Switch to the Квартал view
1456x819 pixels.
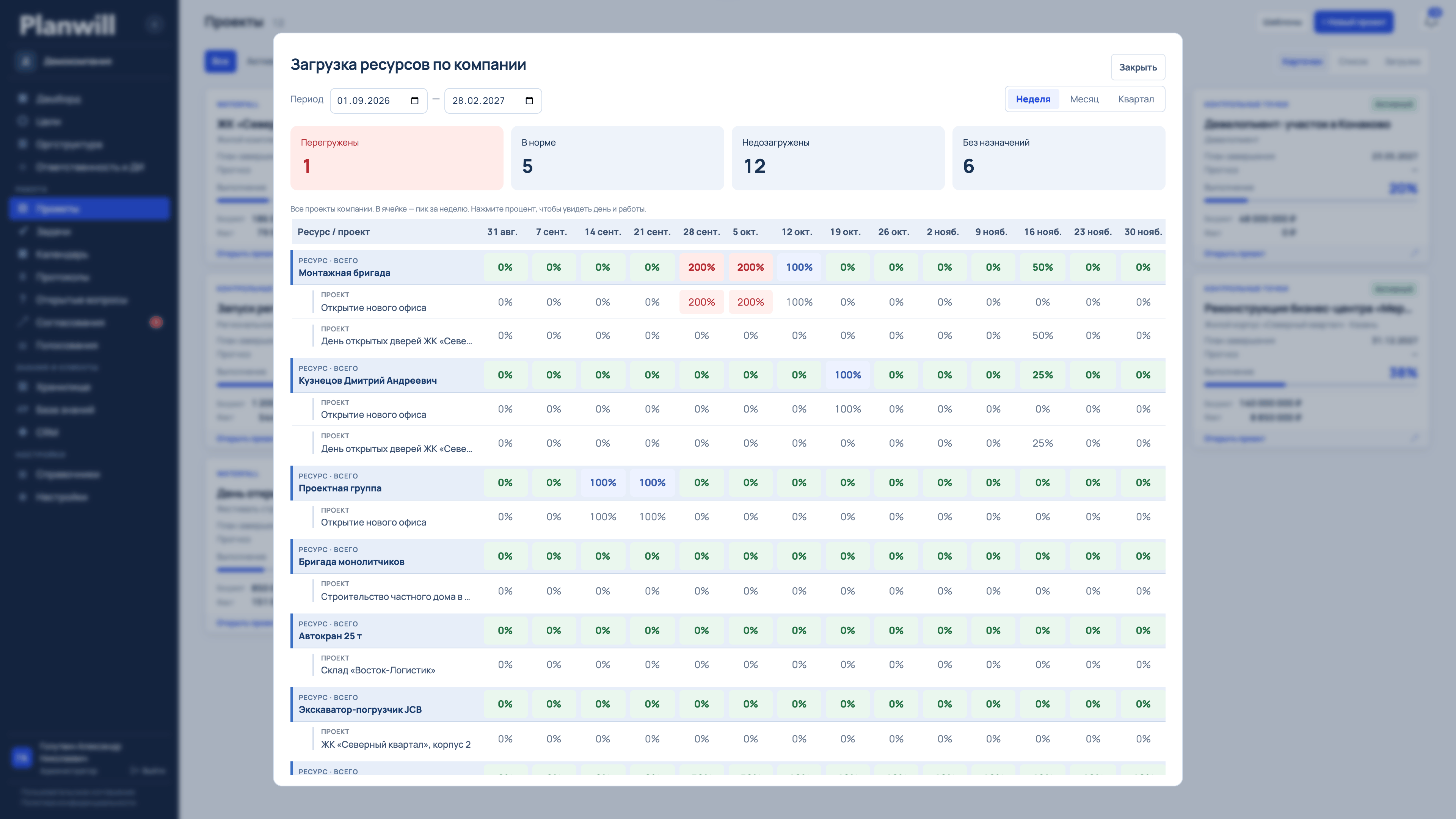click(1136, 99)
